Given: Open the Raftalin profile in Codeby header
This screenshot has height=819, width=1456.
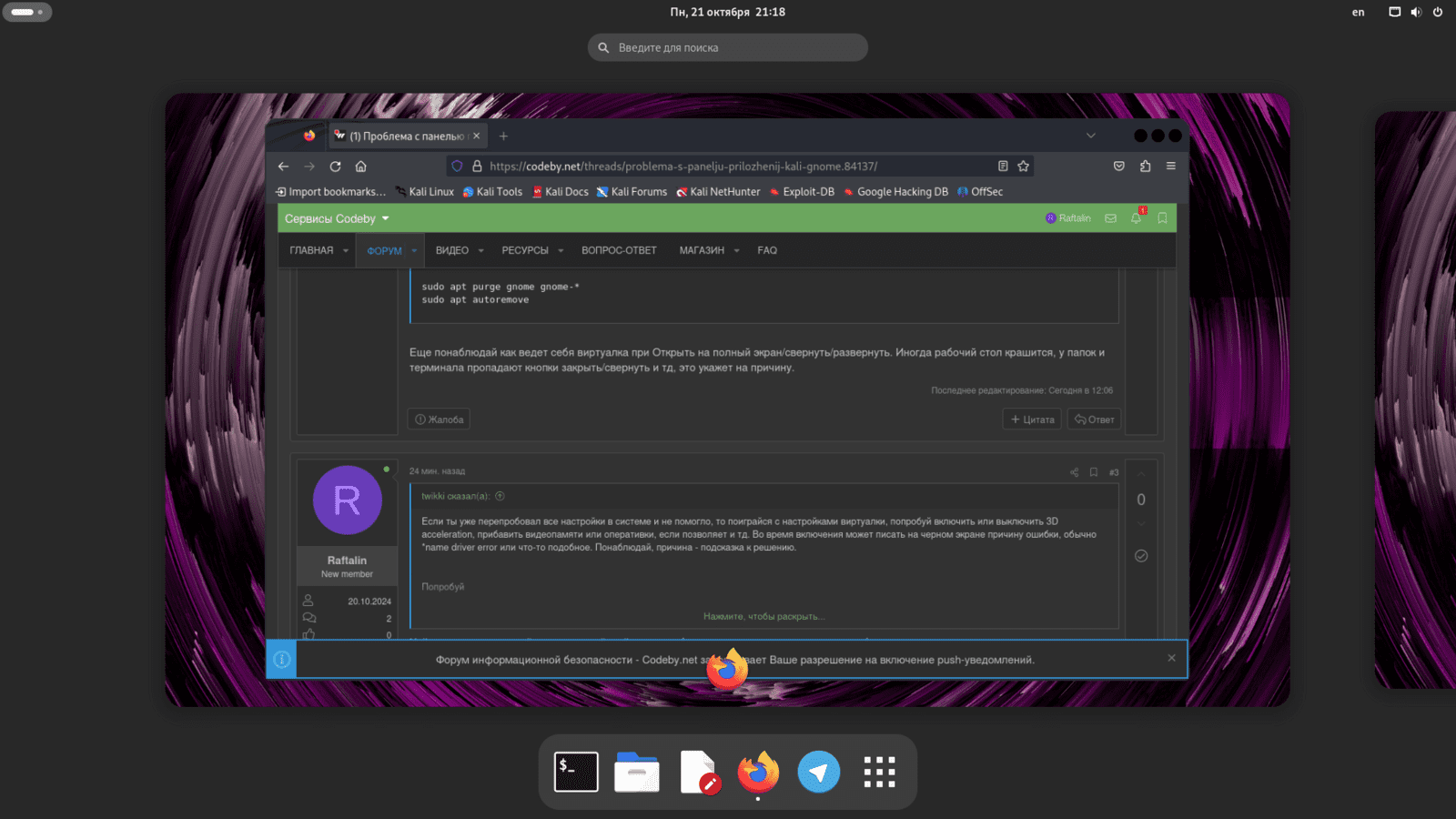Looking at the screenshot, I should tap(1068, 218).
